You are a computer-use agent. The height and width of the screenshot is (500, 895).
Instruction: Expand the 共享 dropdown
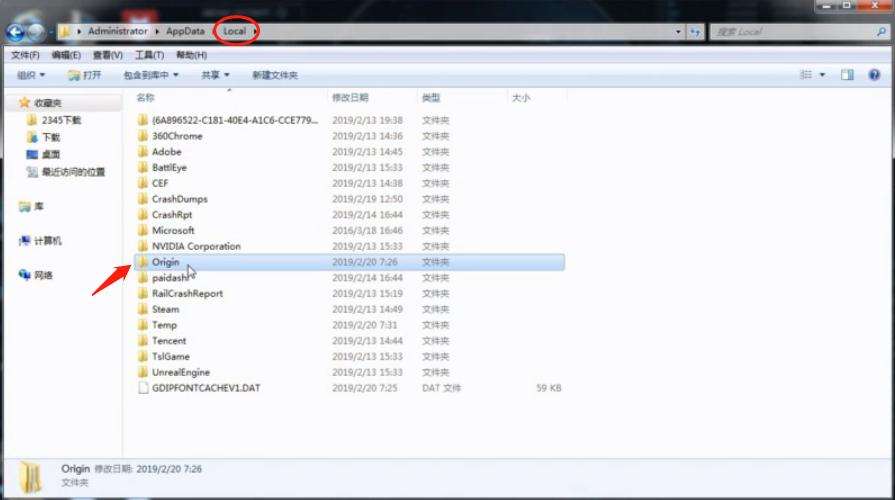(215, 75)
